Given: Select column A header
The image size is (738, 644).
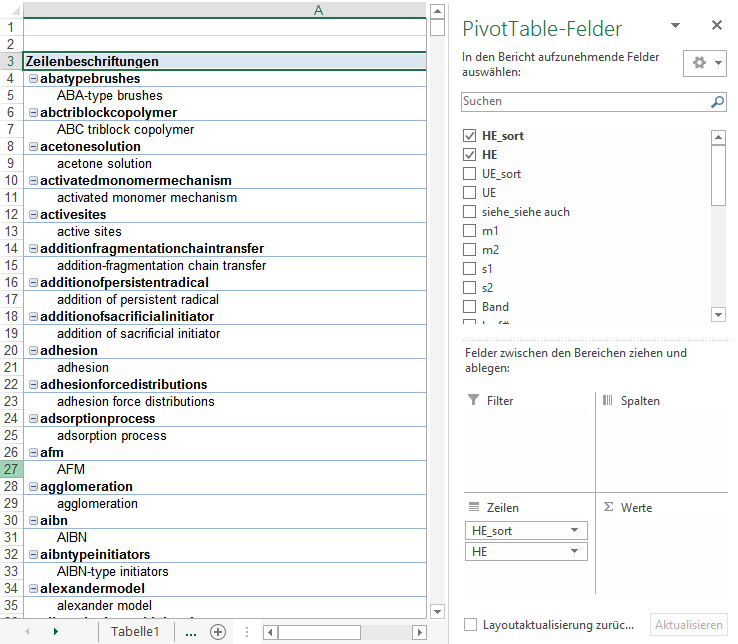Looking at the screenshot, I should pyautogui.click(x=318, y=10).
